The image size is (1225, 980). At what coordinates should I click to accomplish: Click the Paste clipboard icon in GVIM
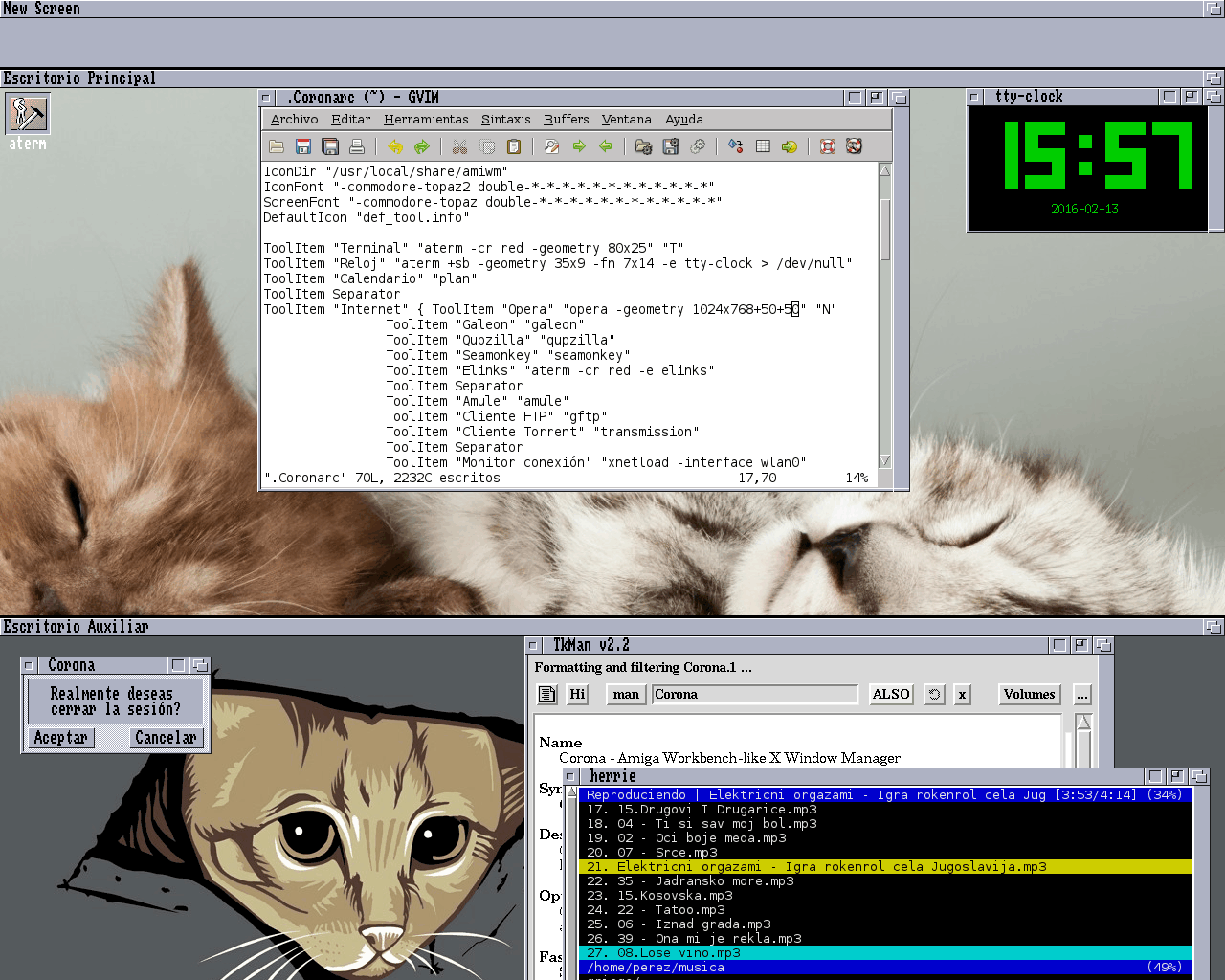tap(514, 146)
